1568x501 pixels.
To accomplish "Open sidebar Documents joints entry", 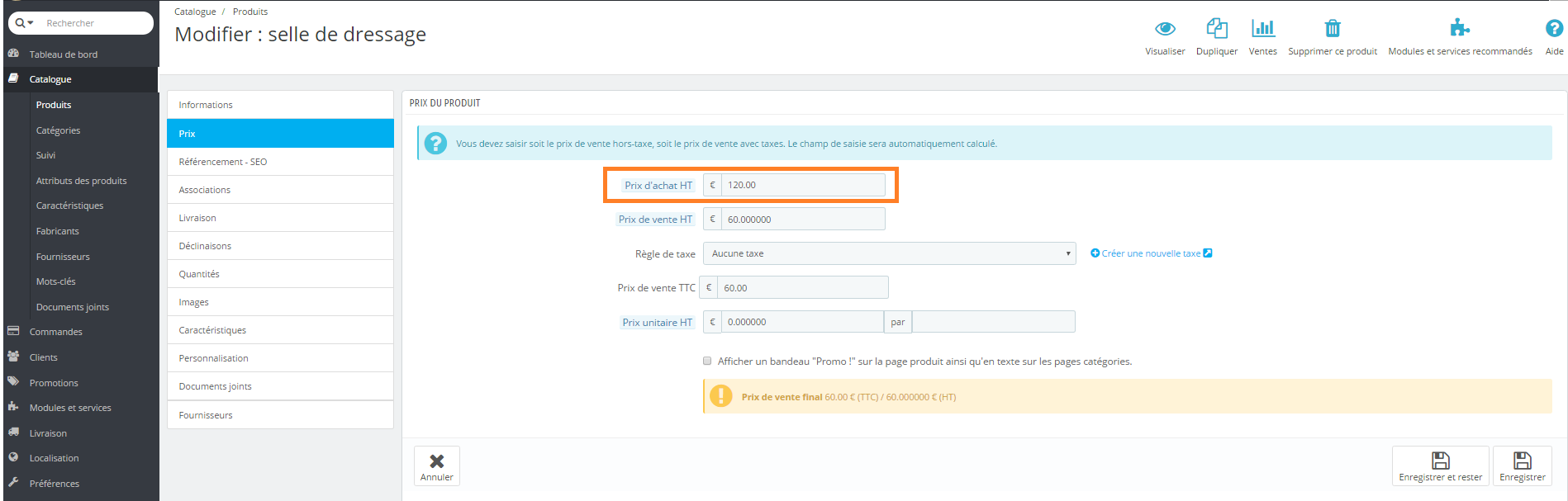I will point(72,307).
